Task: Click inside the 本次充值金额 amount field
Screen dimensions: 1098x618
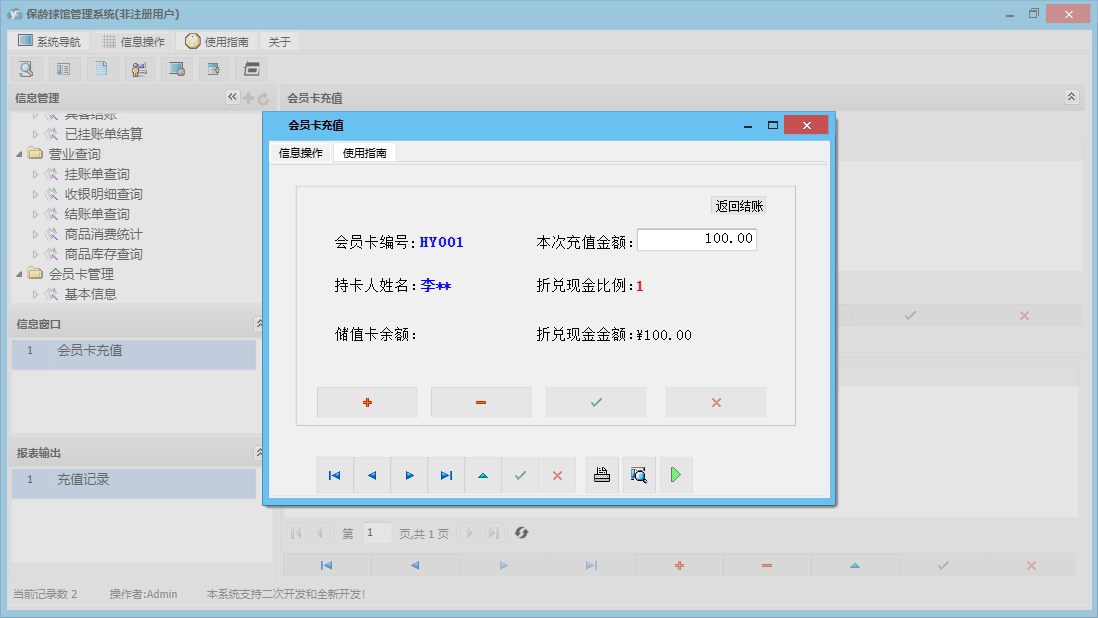Action: (x=697, y=239)
